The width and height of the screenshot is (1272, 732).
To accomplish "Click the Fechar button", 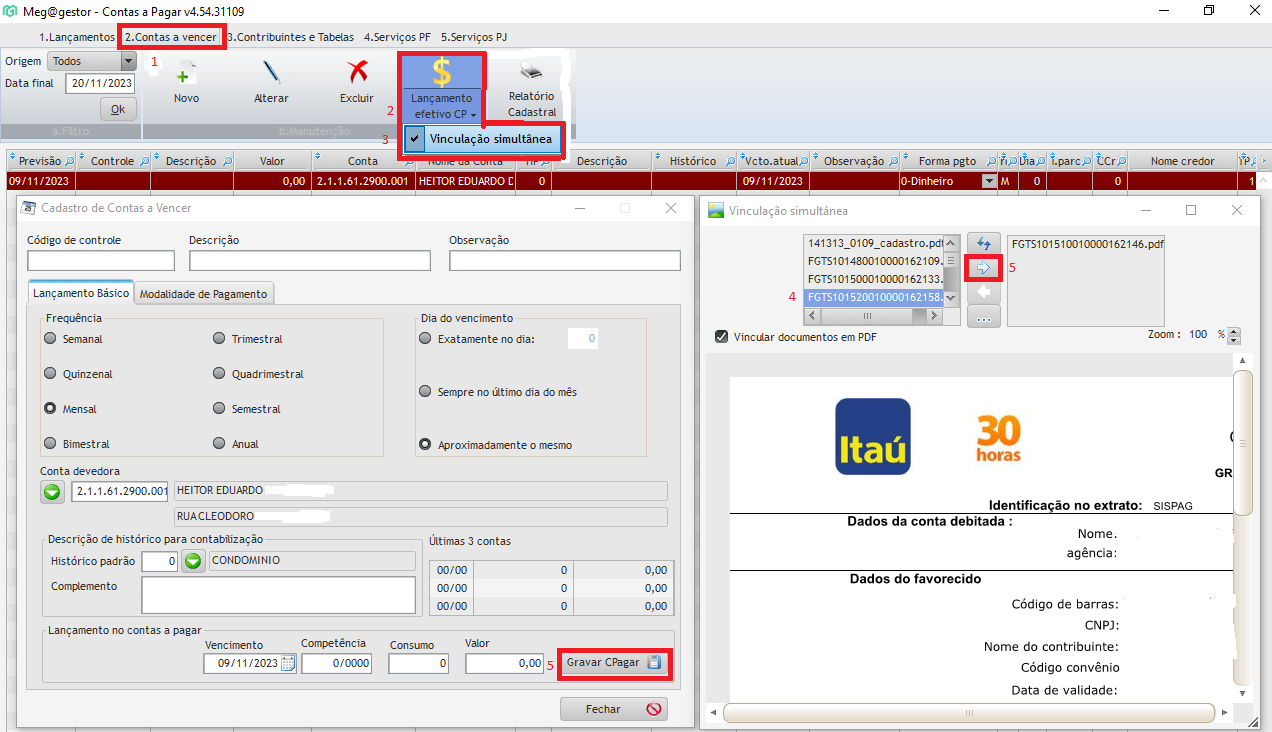I will (613, 709).
